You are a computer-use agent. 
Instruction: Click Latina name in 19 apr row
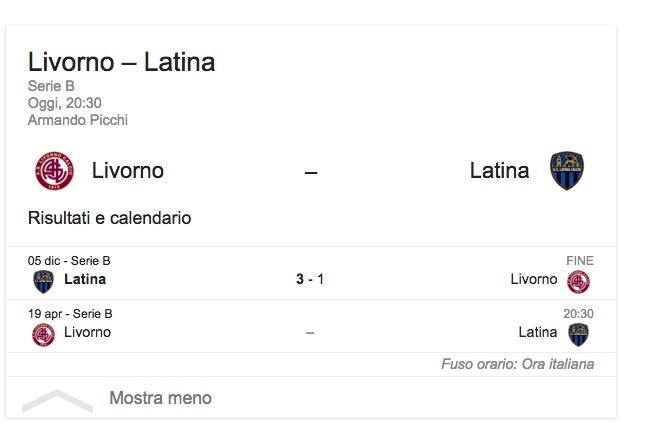point(537,332)
